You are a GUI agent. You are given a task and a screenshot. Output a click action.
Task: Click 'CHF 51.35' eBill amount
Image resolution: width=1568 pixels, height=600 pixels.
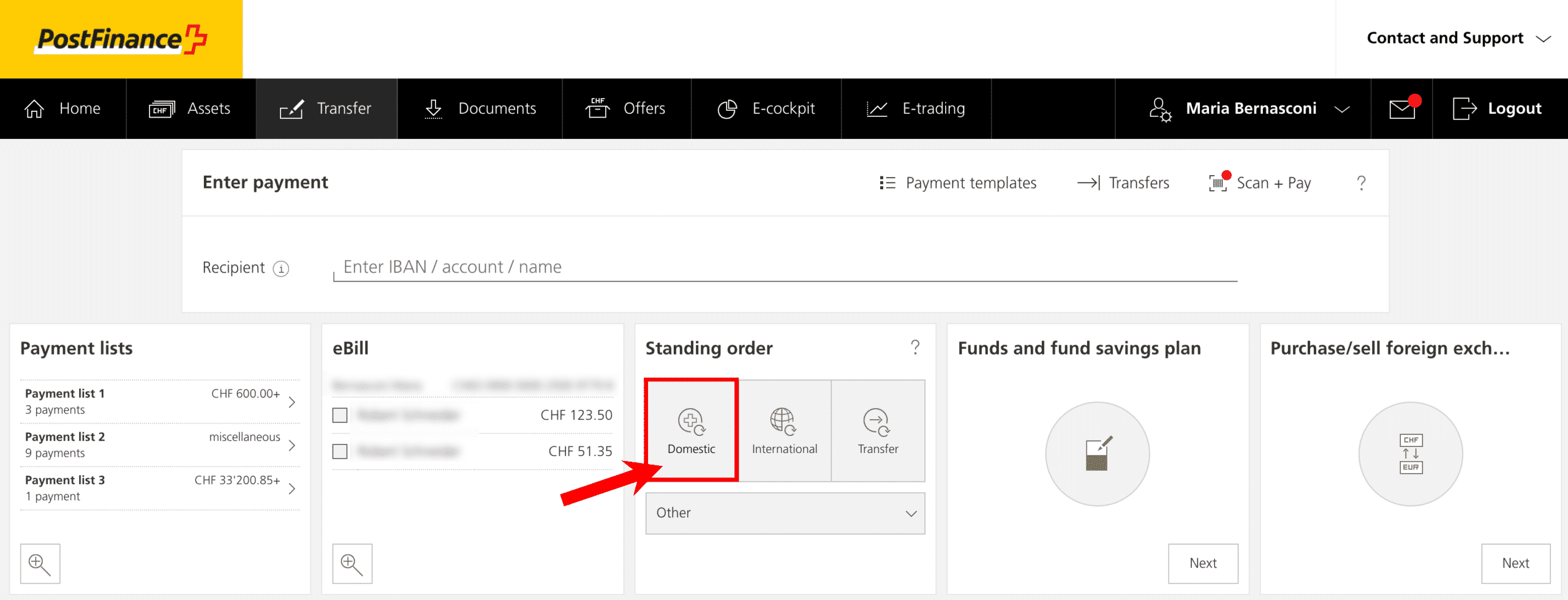pyautogui.click(x=580, y=451)
